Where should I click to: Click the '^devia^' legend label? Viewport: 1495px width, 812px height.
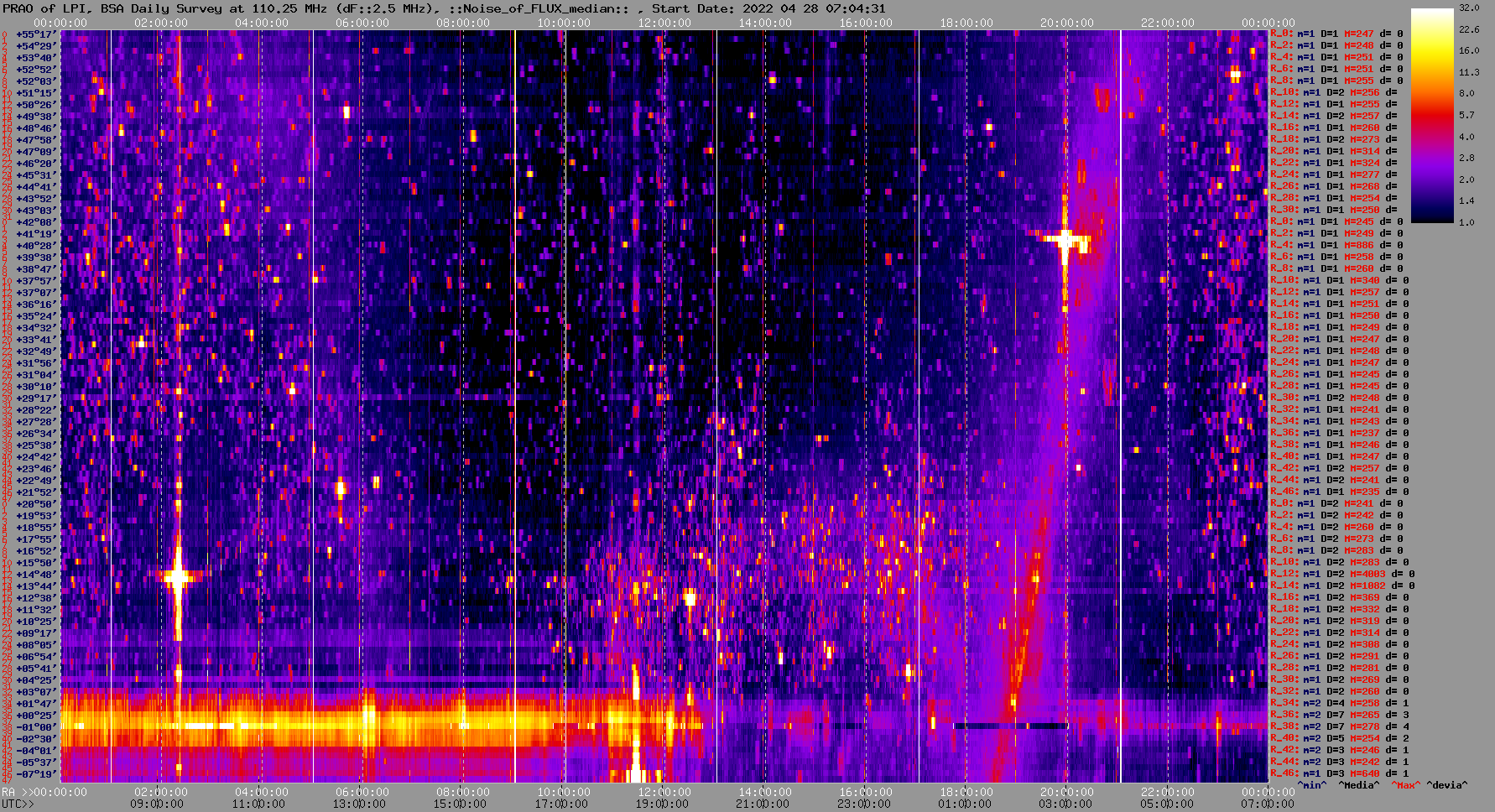(1447, 785)
